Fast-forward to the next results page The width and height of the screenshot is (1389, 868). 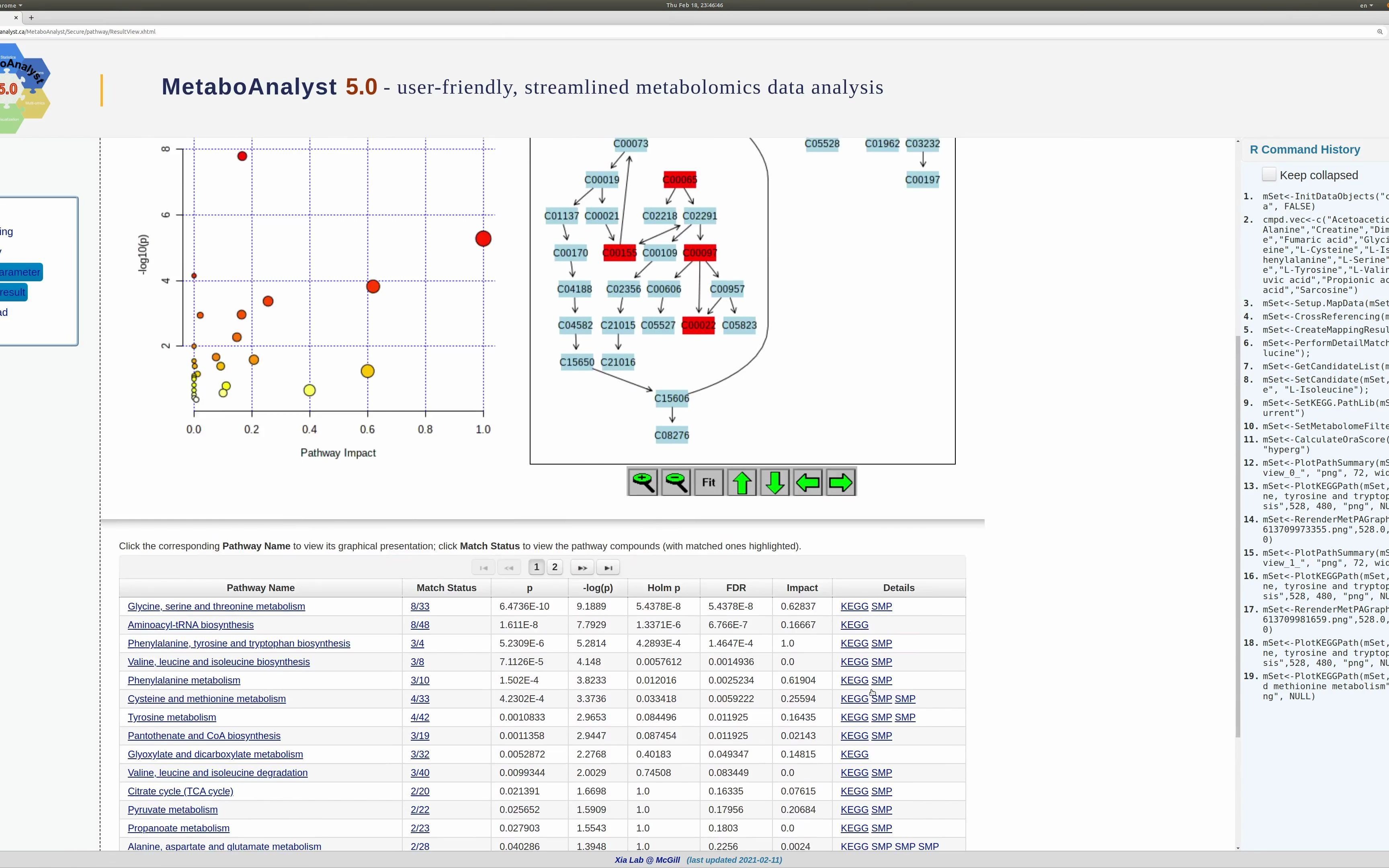(582, 567)
